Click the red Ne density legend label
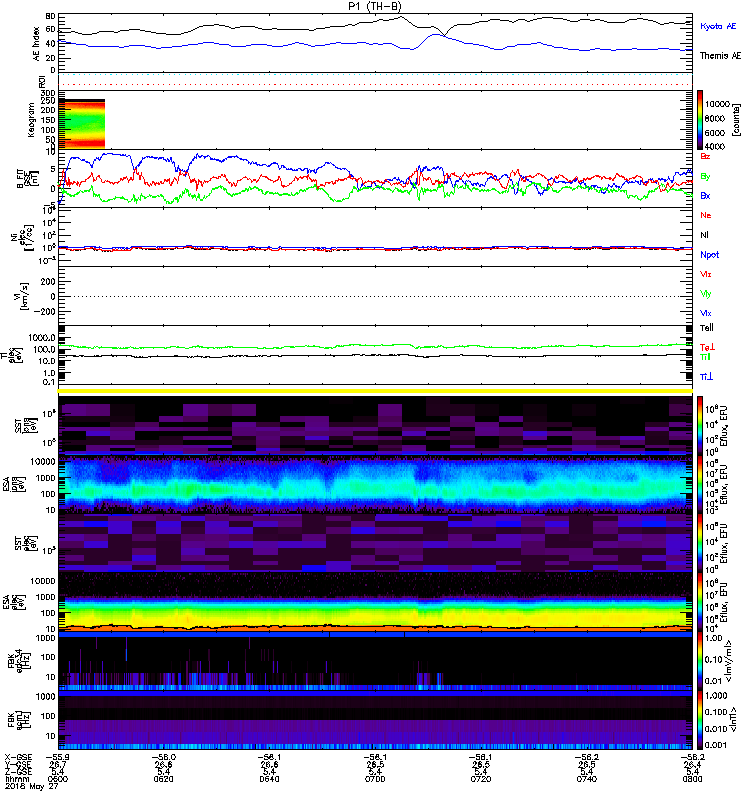The width and height of the screenshot is (750, 800). coord(705,215)
